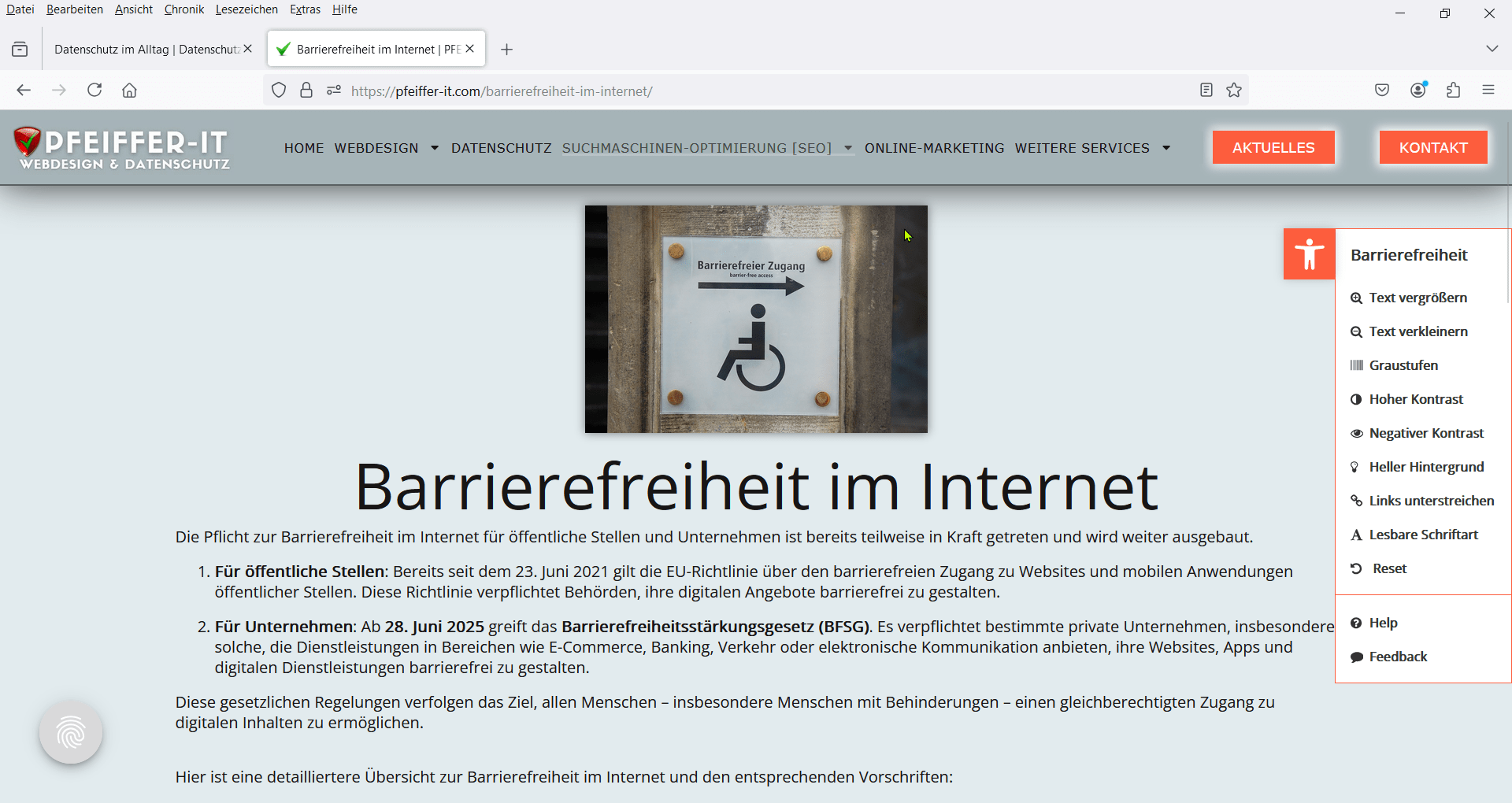Viewport: 1512px width, 803px height.
Task: Expand the Webdesign dropdown arrow
Action: [435, 148]
